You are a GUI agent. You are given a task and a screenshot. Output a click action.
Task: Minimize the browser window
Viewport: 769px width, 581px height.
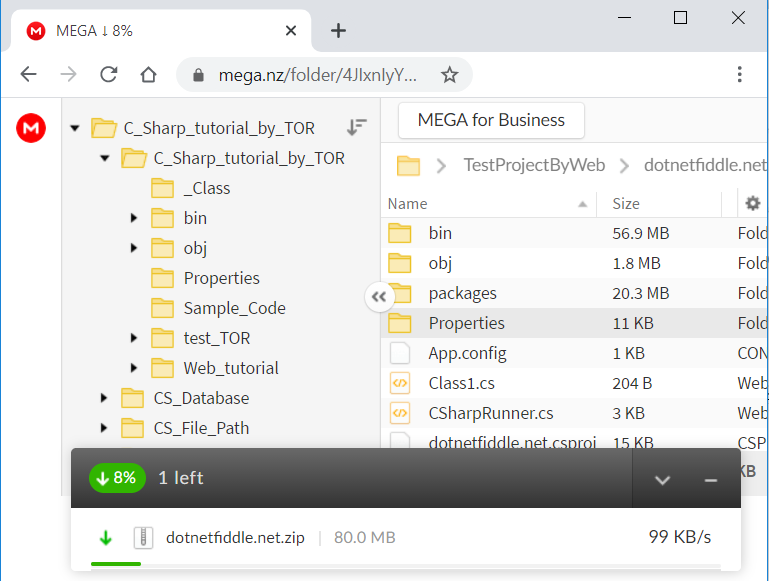(x=624, y=18)
